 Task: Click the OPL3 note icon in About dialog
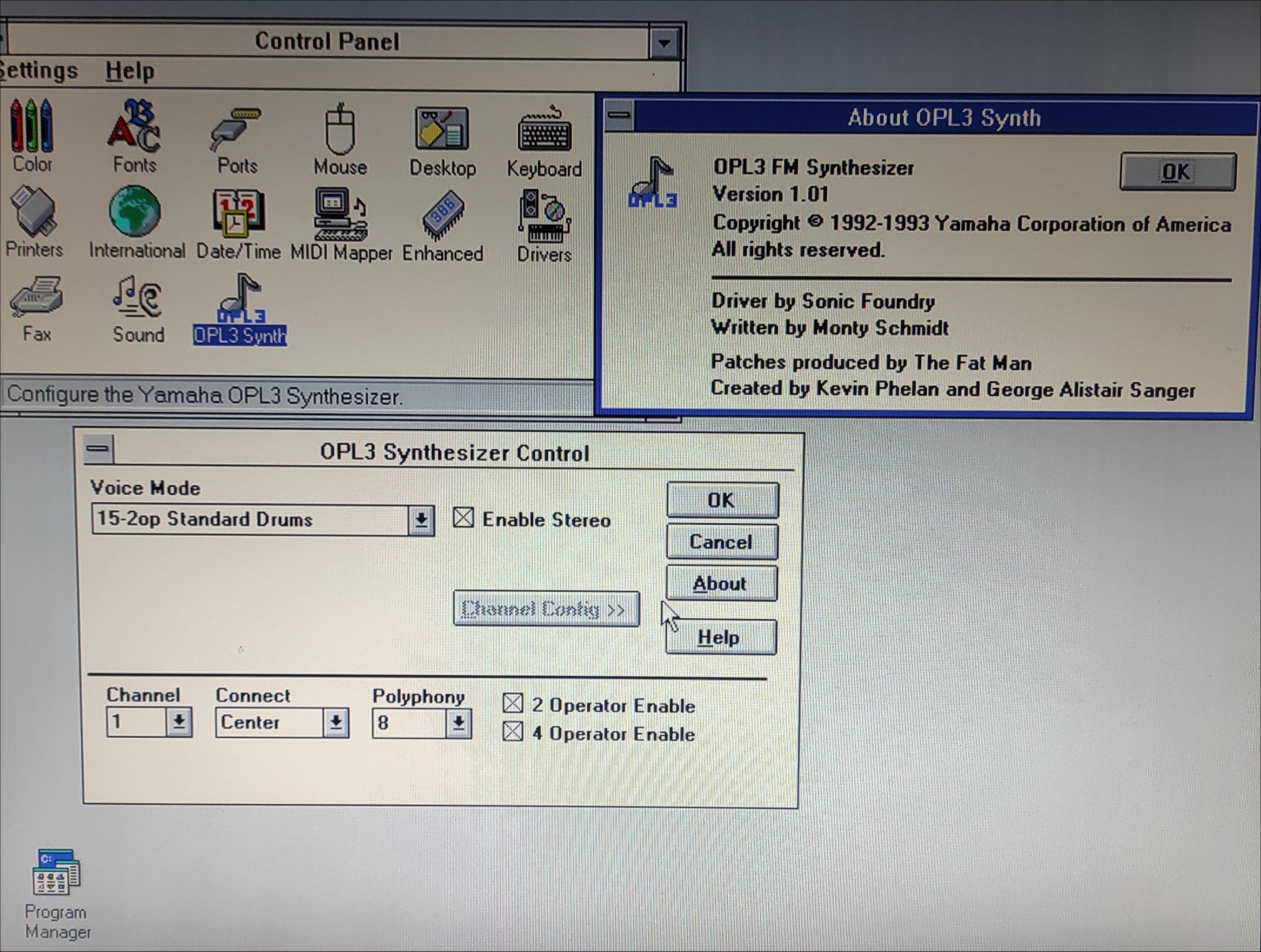652,182
